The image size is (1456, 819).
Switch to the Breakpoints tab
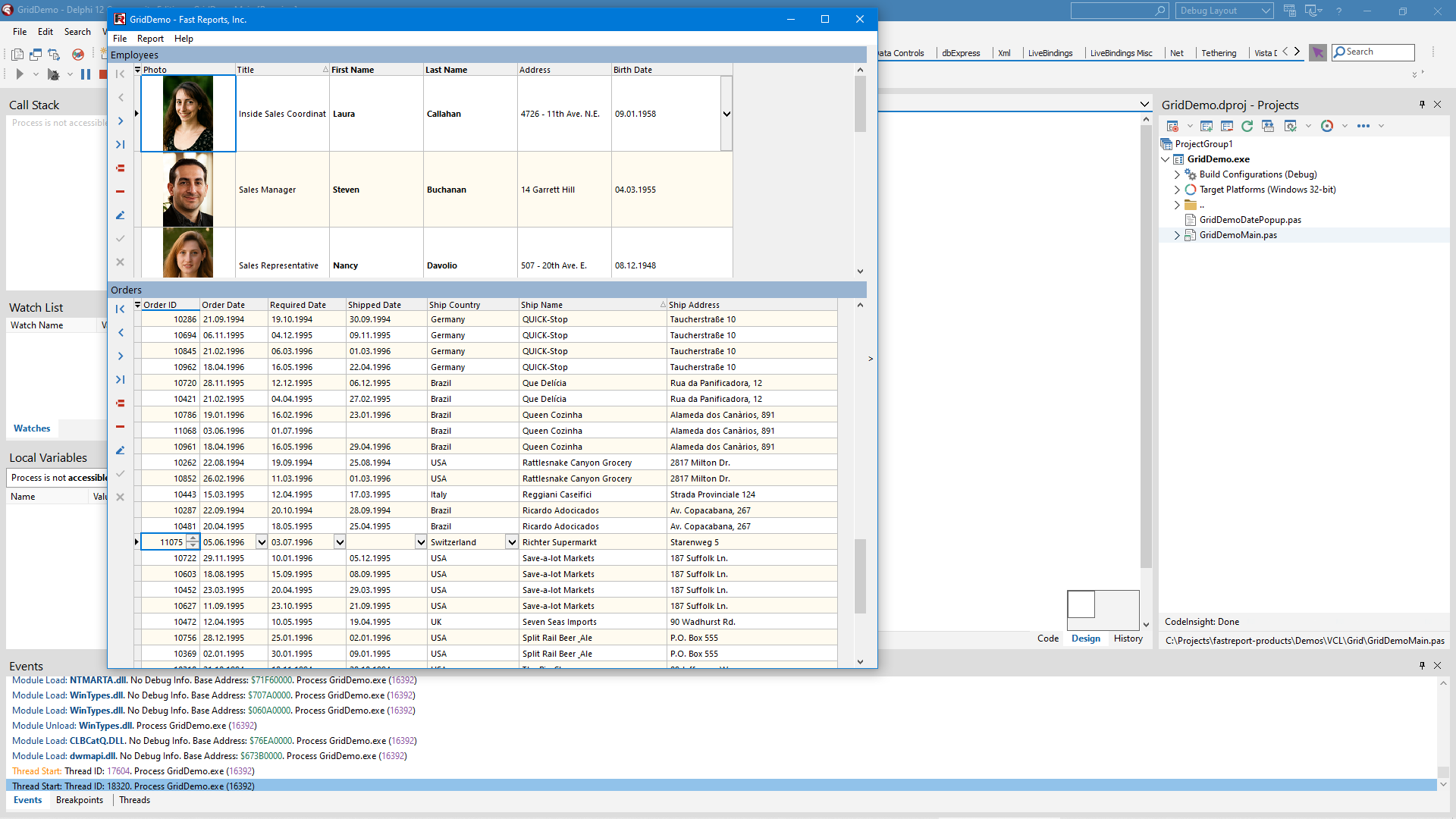pyautogui.click(x=79, y=800)
